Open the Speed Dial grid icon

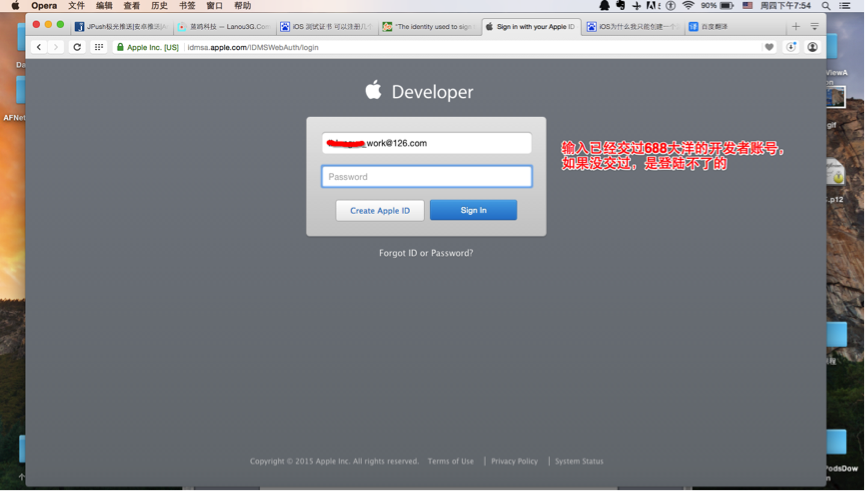[99, 47]
